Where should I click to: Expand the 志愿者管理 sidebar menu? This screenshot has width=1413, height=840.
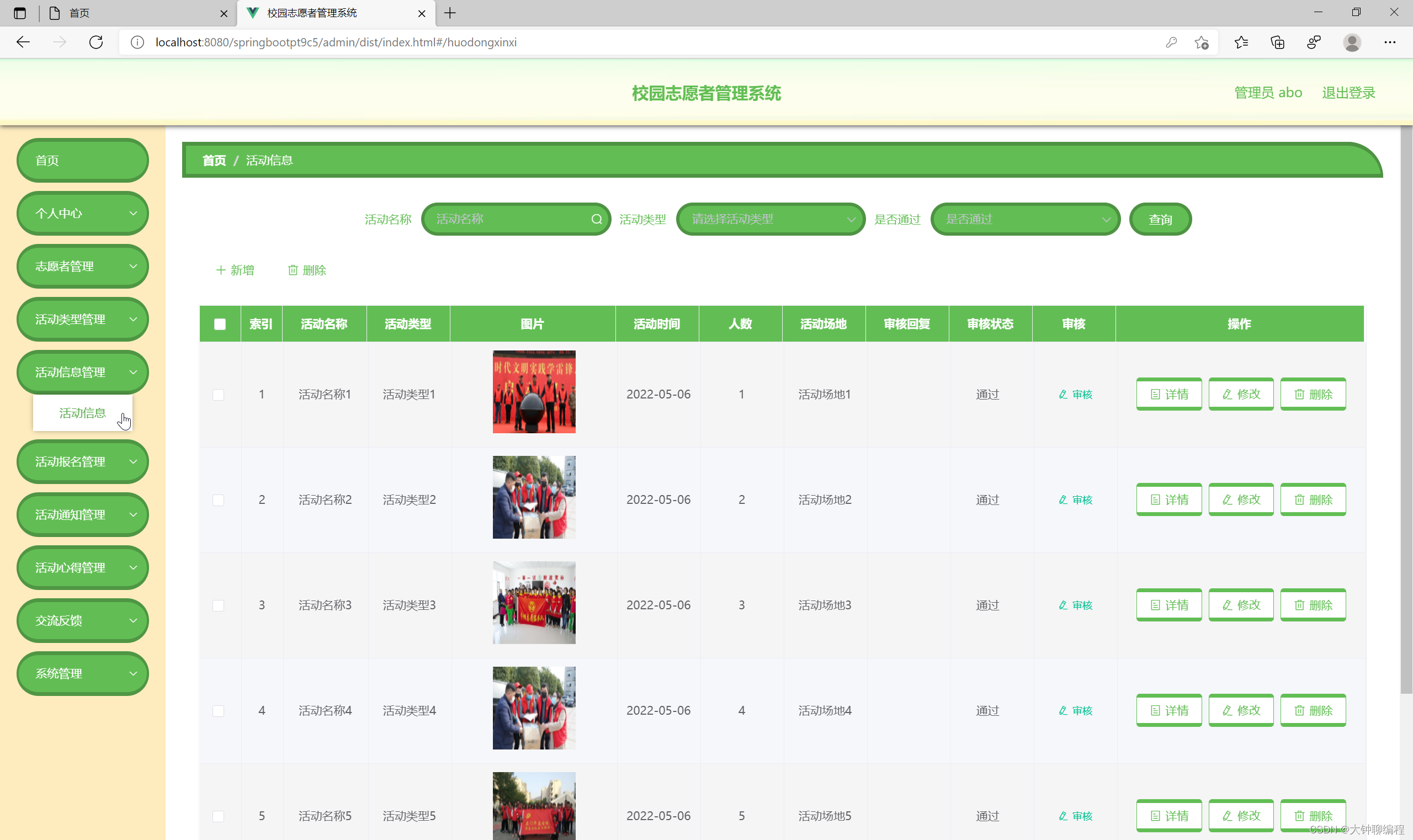(x=83, y=267)
